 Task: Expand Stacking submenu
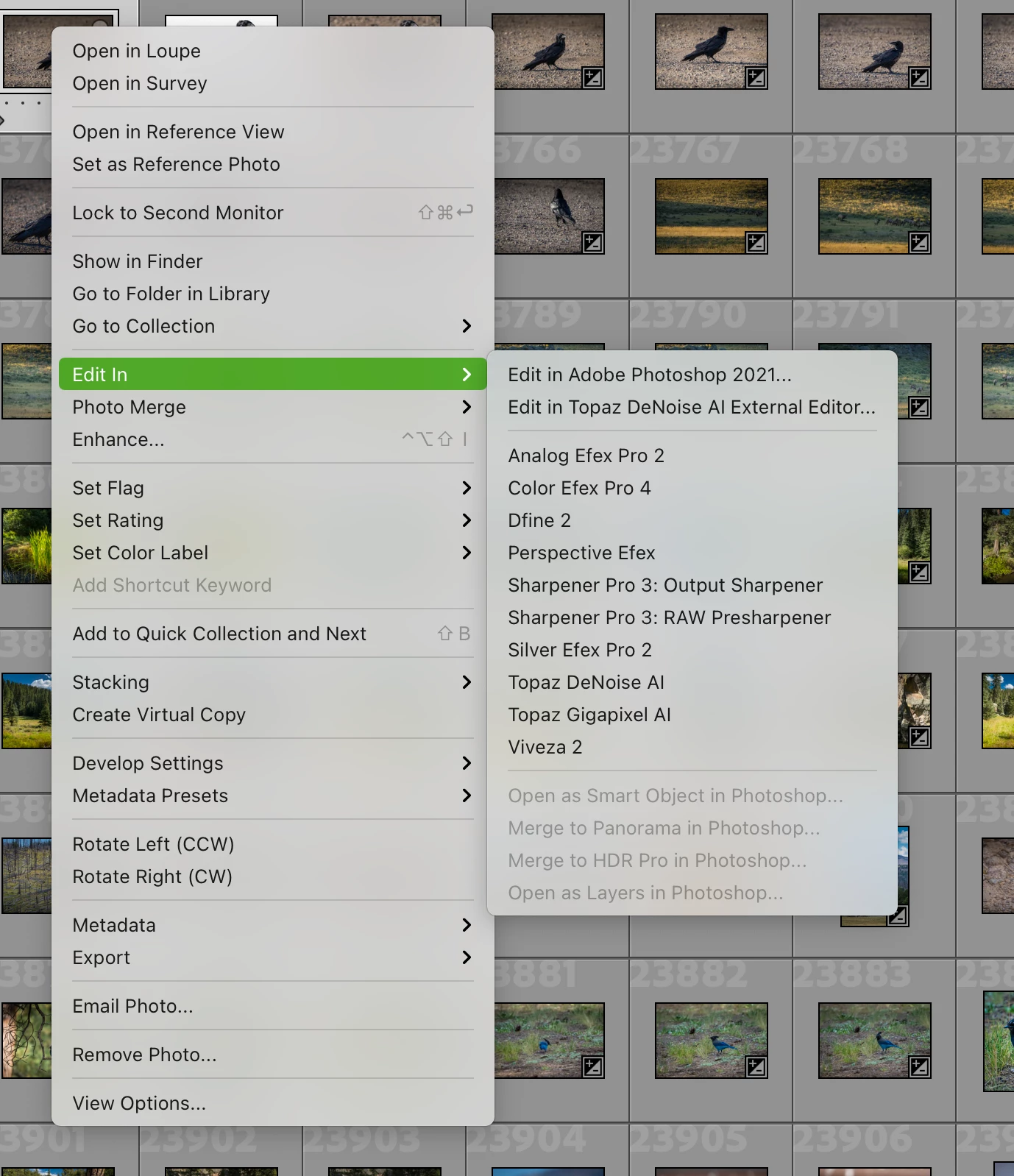point(273,682)
